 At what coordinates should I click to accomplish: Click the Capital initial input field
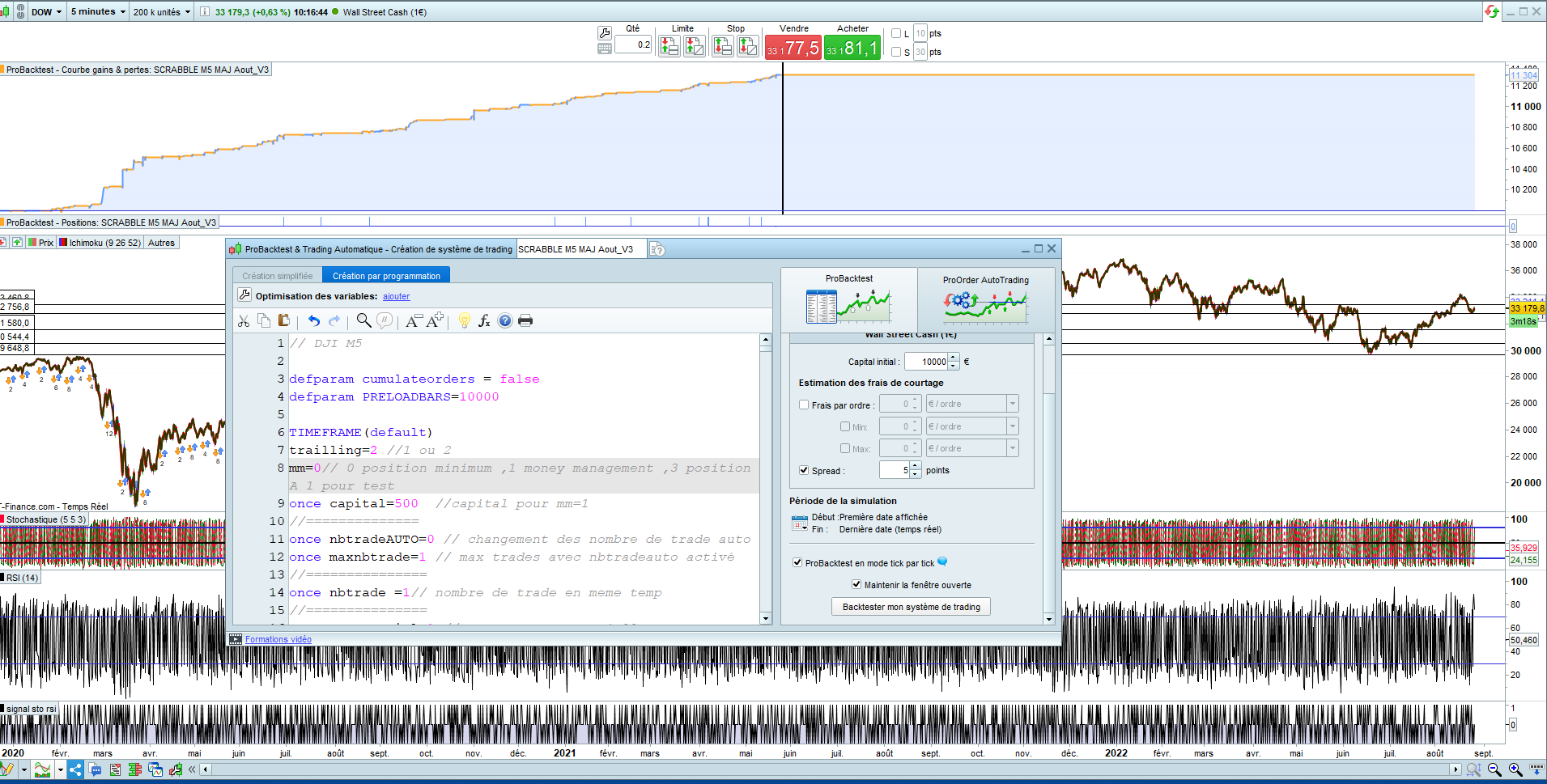[926, 362]
